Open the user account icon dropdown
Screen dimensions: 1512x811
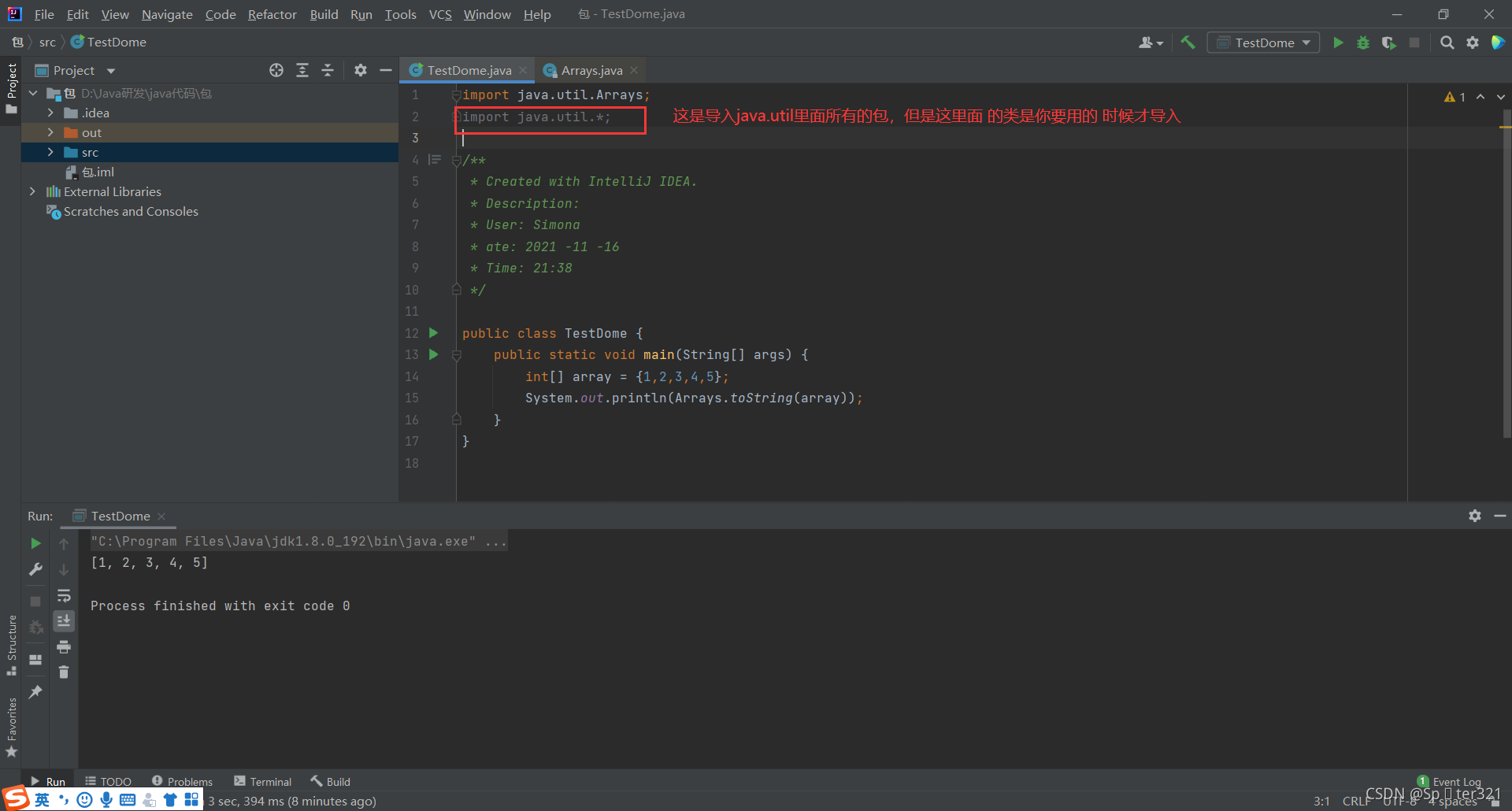click(1151, 43)
